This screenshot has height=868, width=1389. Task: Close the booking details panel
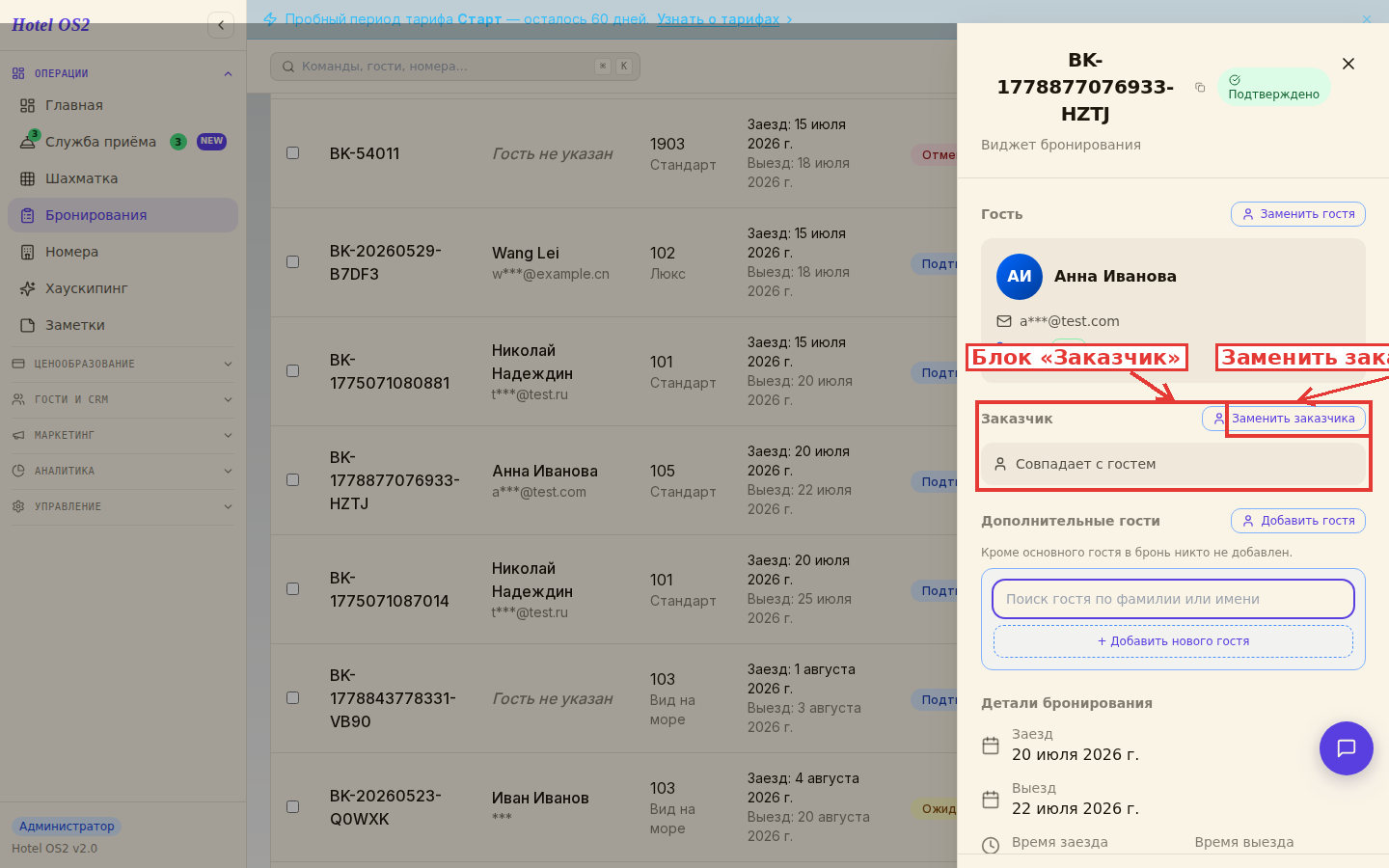(x=1348, y=64)
